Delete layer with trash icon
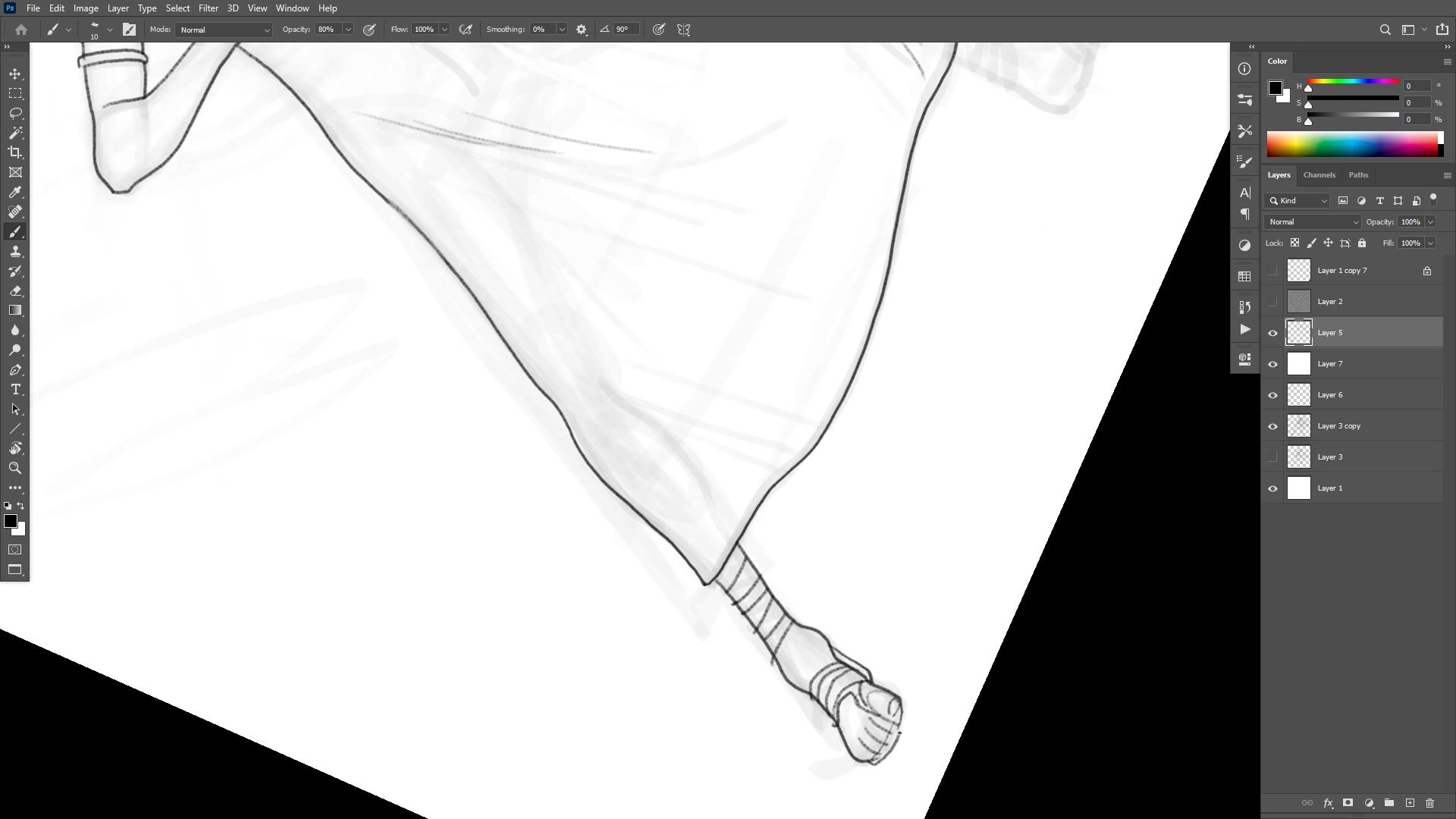The width and height of the screenshot is (1456, 819). [1429, 802]
